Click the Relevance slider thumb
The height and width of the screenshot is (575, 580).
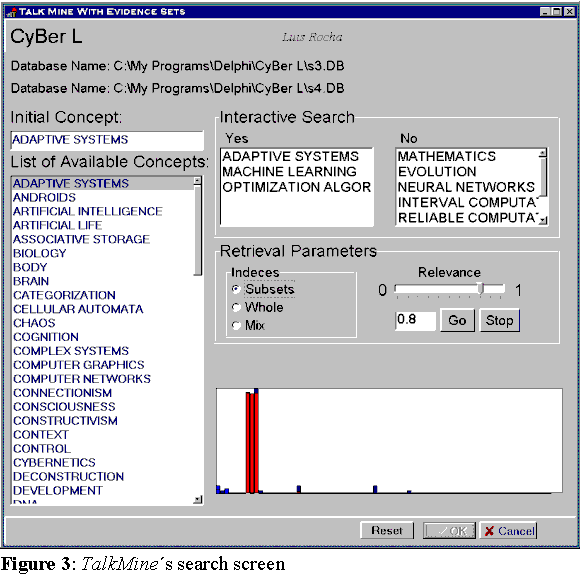click(x=480, y=288)
